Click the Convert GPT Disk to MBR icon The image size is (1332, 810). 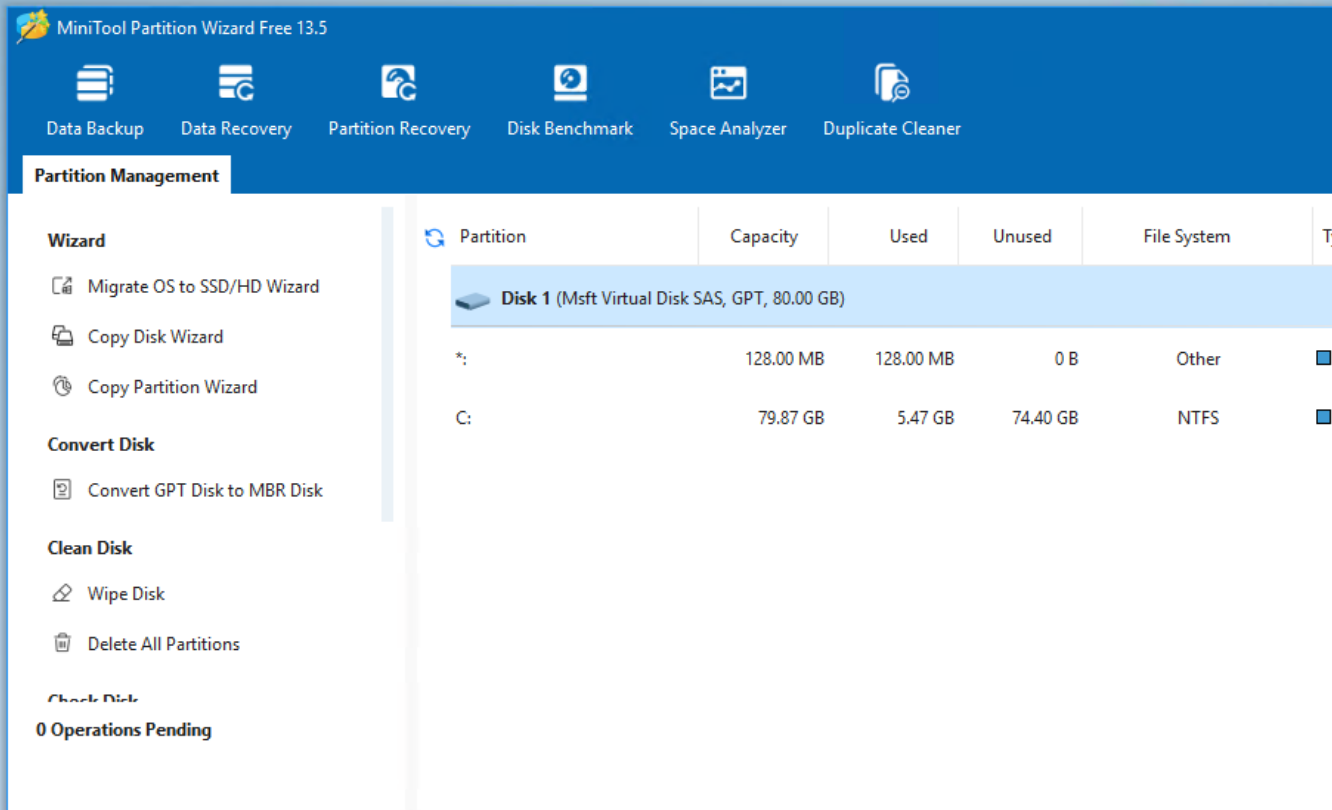pos(62,490)
